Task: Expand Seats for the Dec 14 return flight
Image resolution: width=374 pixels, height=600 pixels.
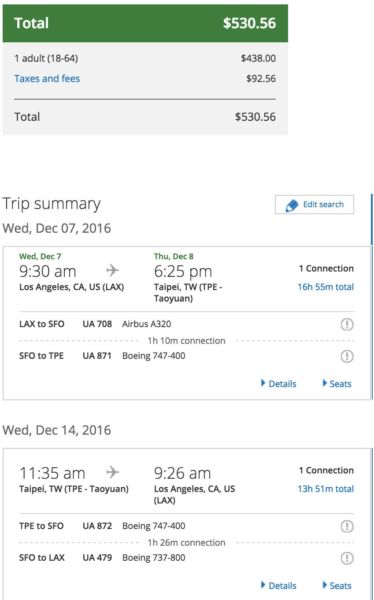Action: [x=337, y=585]
